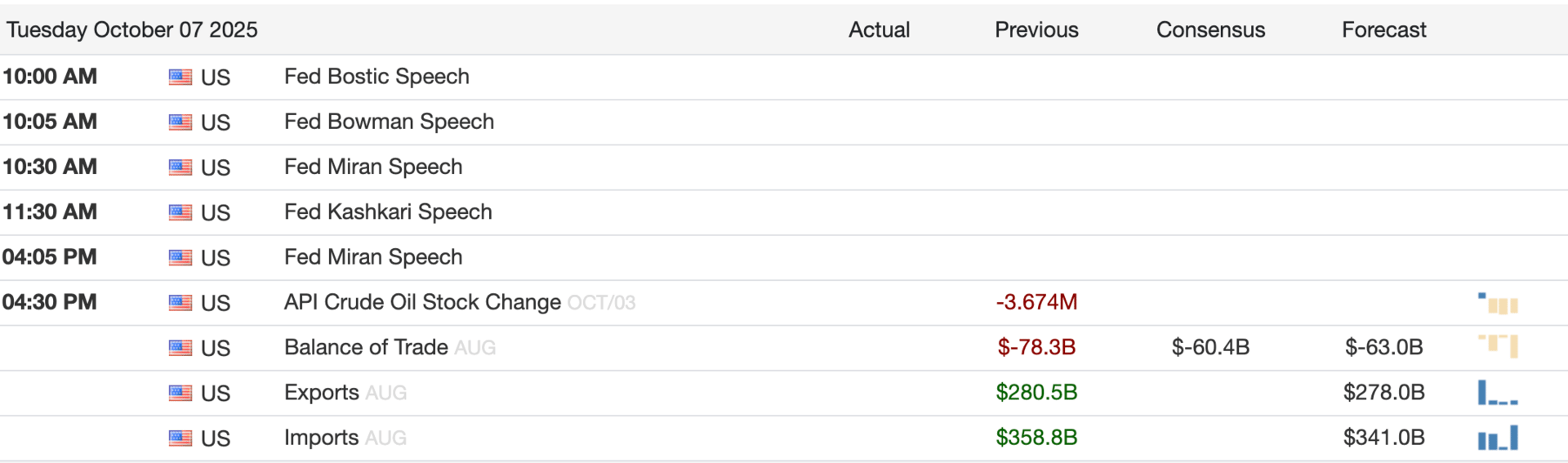Open the API Crude Oil Stock Change link

click(x=422, y=302)
